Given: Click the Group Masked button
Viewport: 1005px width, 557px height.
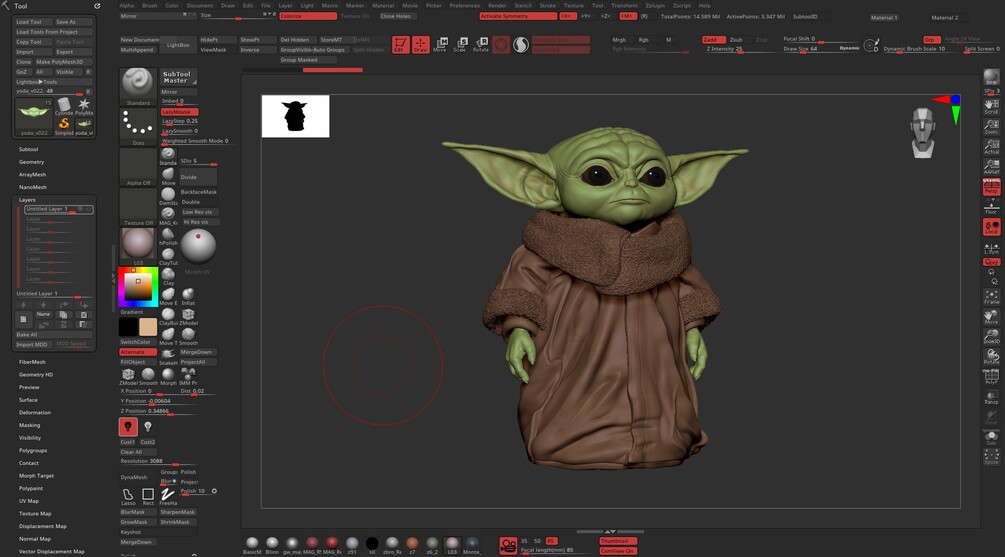Looking at the screenshot, I should [308, 60].
